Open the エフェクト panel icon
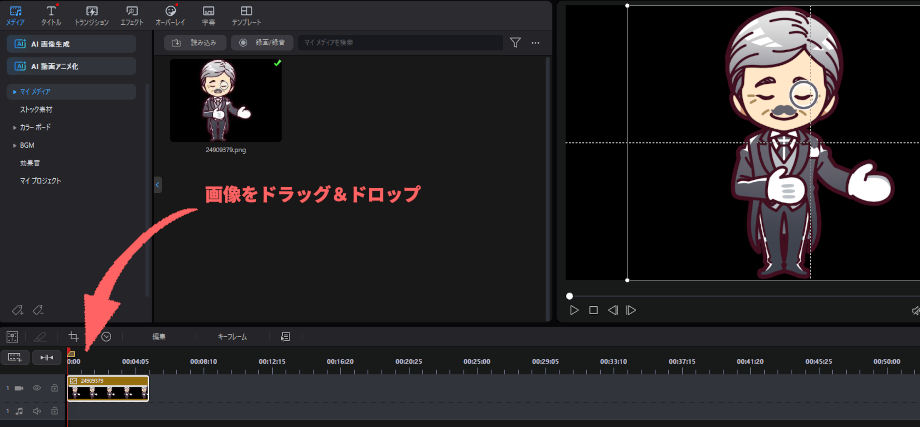920x427 pixels. (x=132, y=14)
